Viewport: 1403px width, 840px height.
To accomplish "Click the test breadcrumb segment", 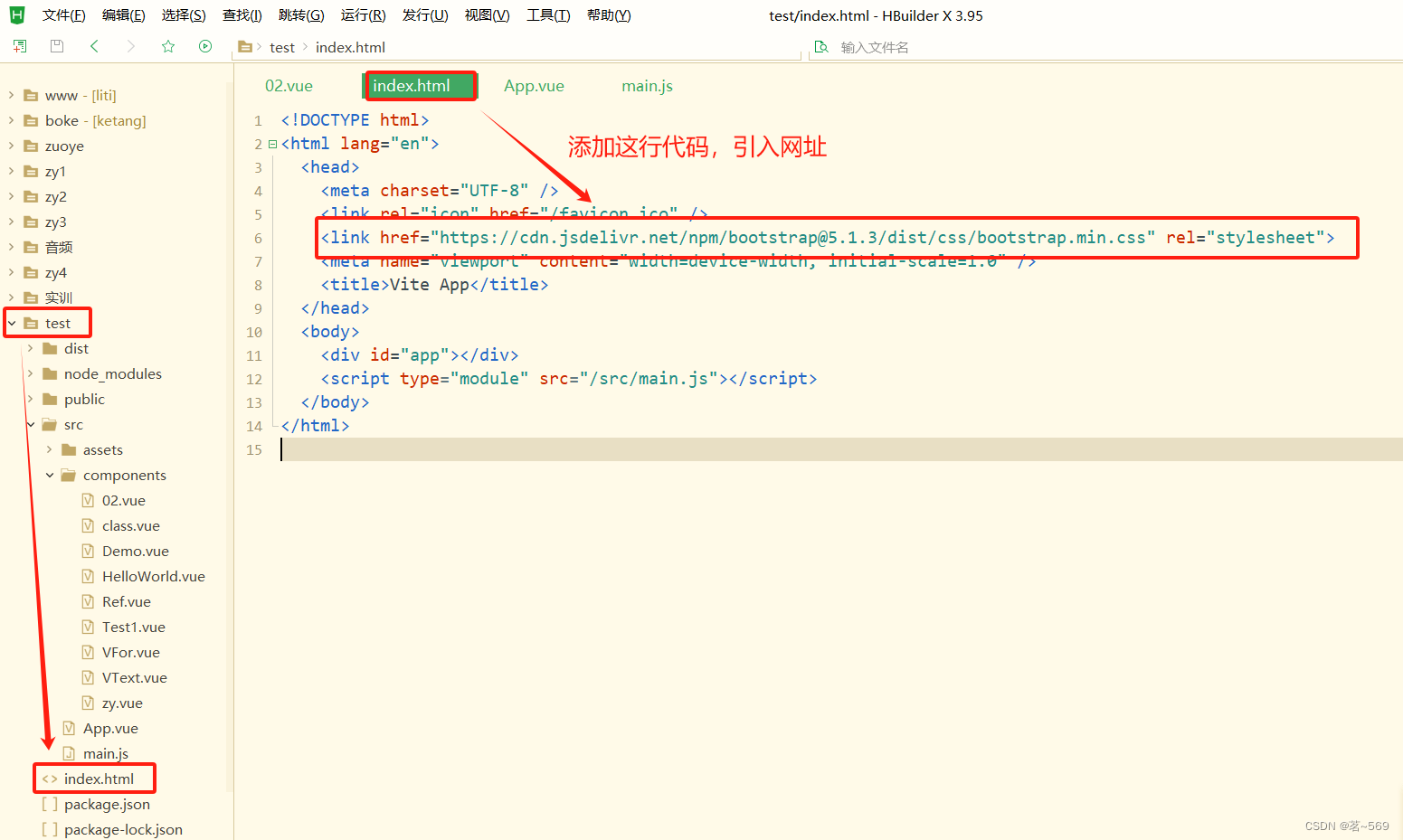I will (x=282, y=47).
